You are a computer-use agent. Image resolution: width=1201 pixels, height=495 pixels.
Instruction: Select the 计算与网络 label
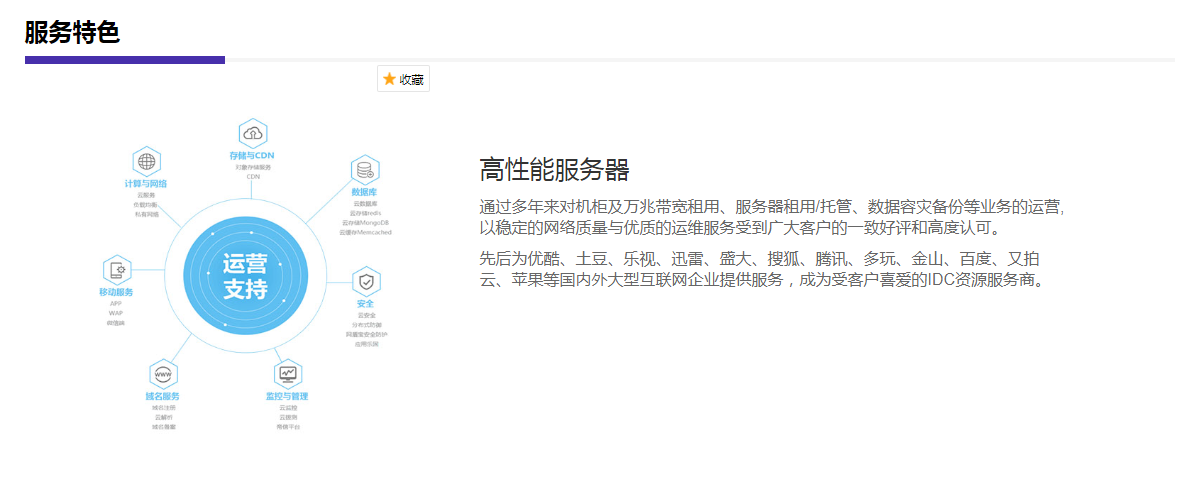point(146,184)
